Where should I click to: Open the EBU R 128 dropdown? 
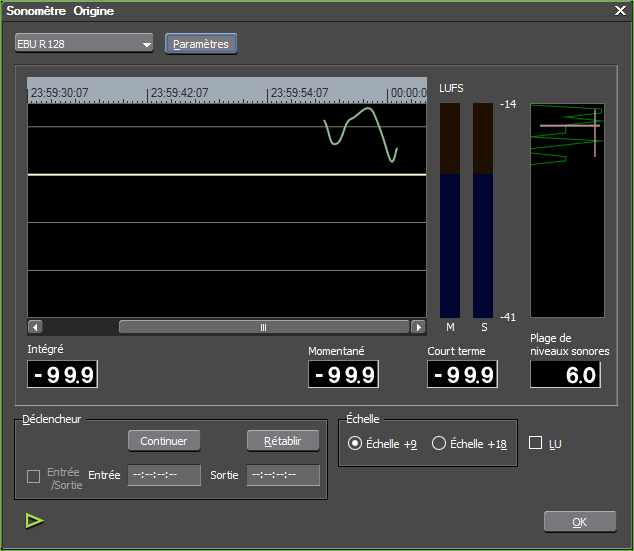pyautogui.click(x=85, y=44)
